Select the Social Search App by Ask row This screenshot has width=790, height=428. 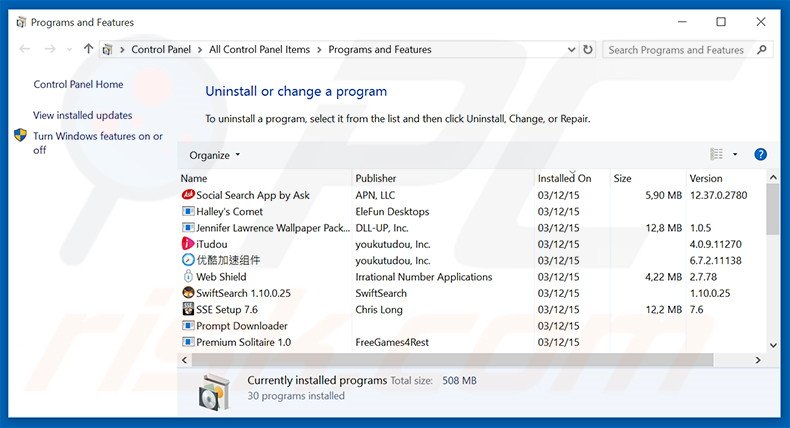coord(472,195)
